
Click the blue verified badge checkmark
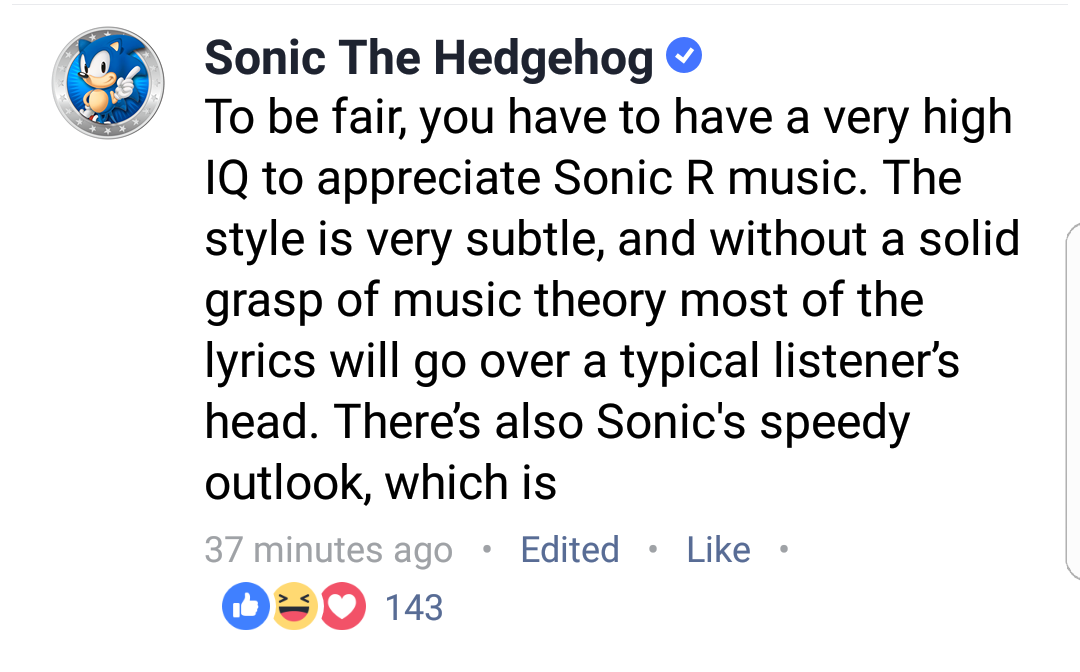click(x=683, y=58)
